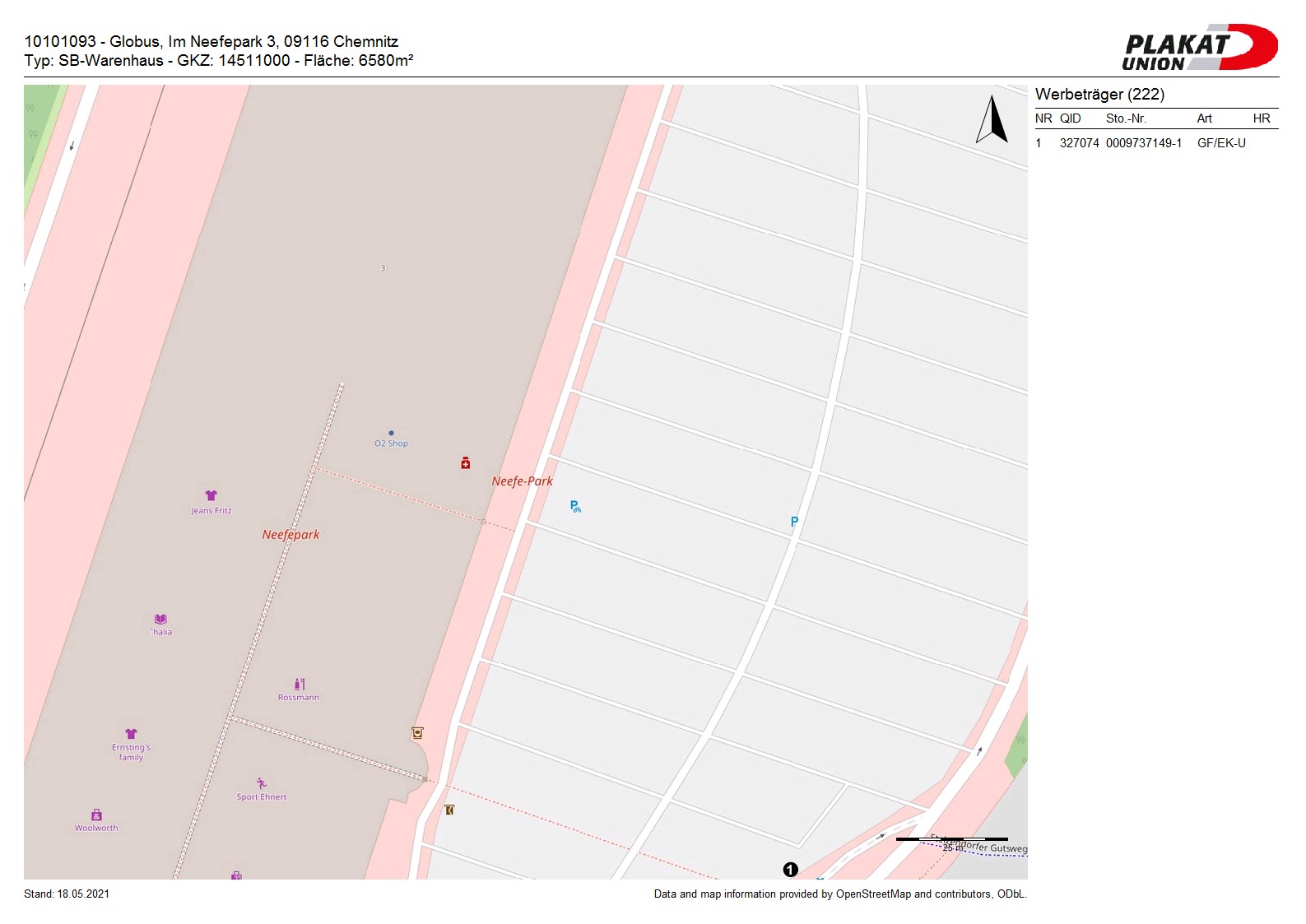Click the O2 Shop map marker
This screenshot has width=1306, height=924.
(391, 433)
